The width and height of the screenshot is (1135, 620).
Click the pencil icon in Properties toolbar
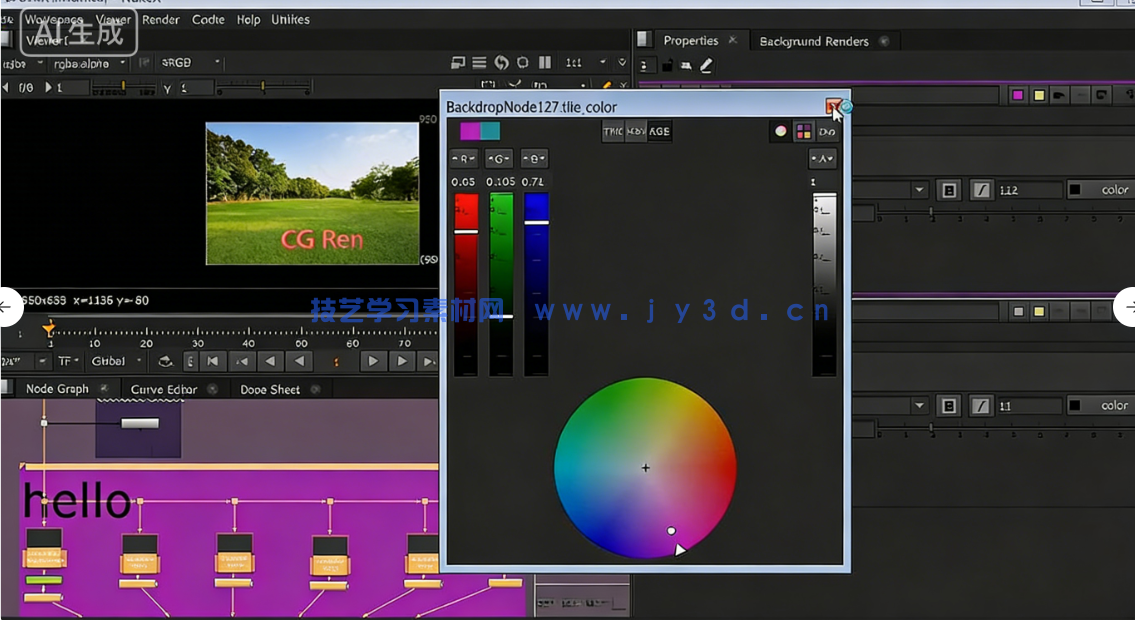(x=706, y=65)
